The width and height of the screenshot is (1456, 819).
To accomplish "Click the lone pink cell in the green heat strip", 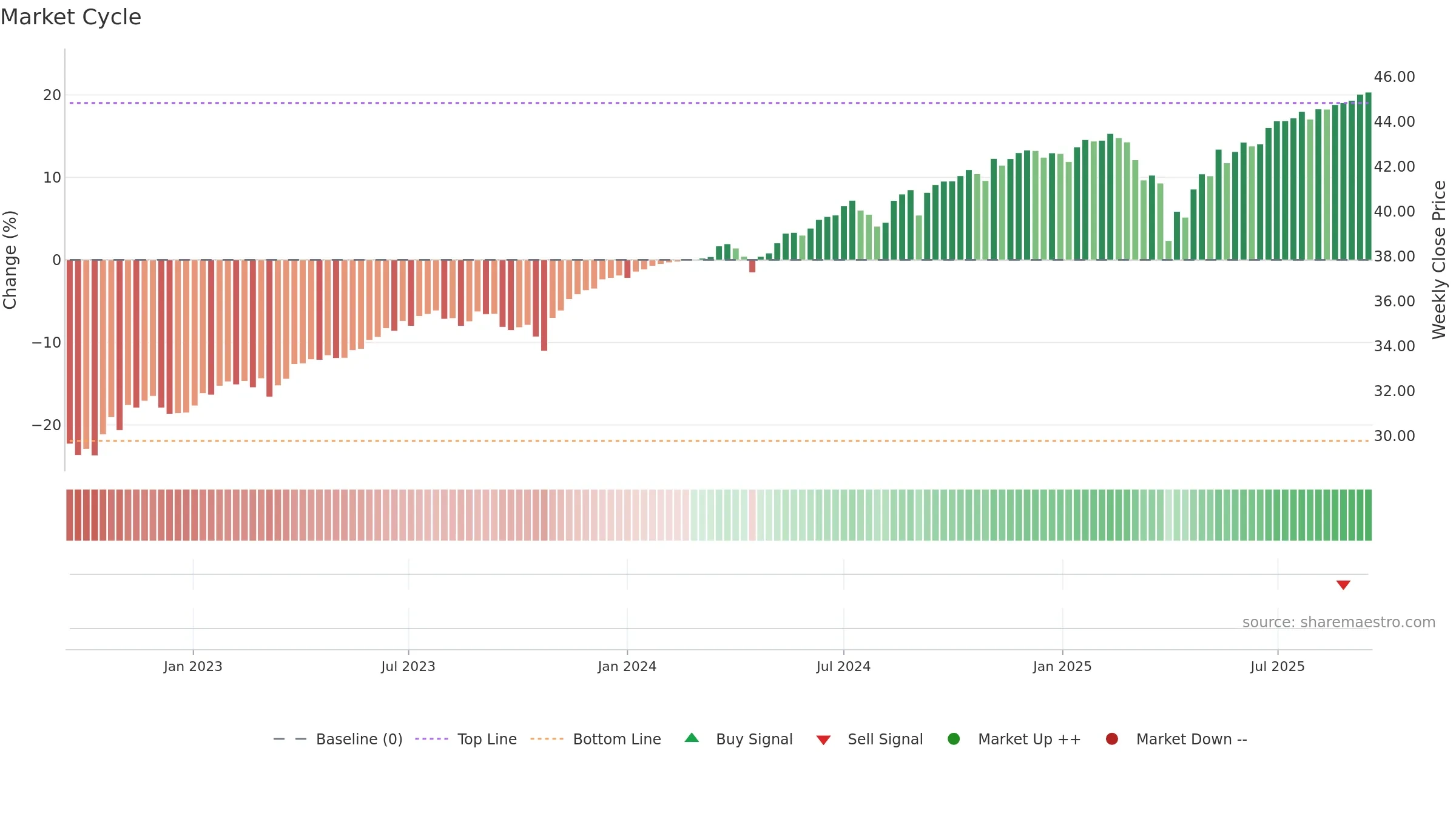I will [x=752, y=515].
